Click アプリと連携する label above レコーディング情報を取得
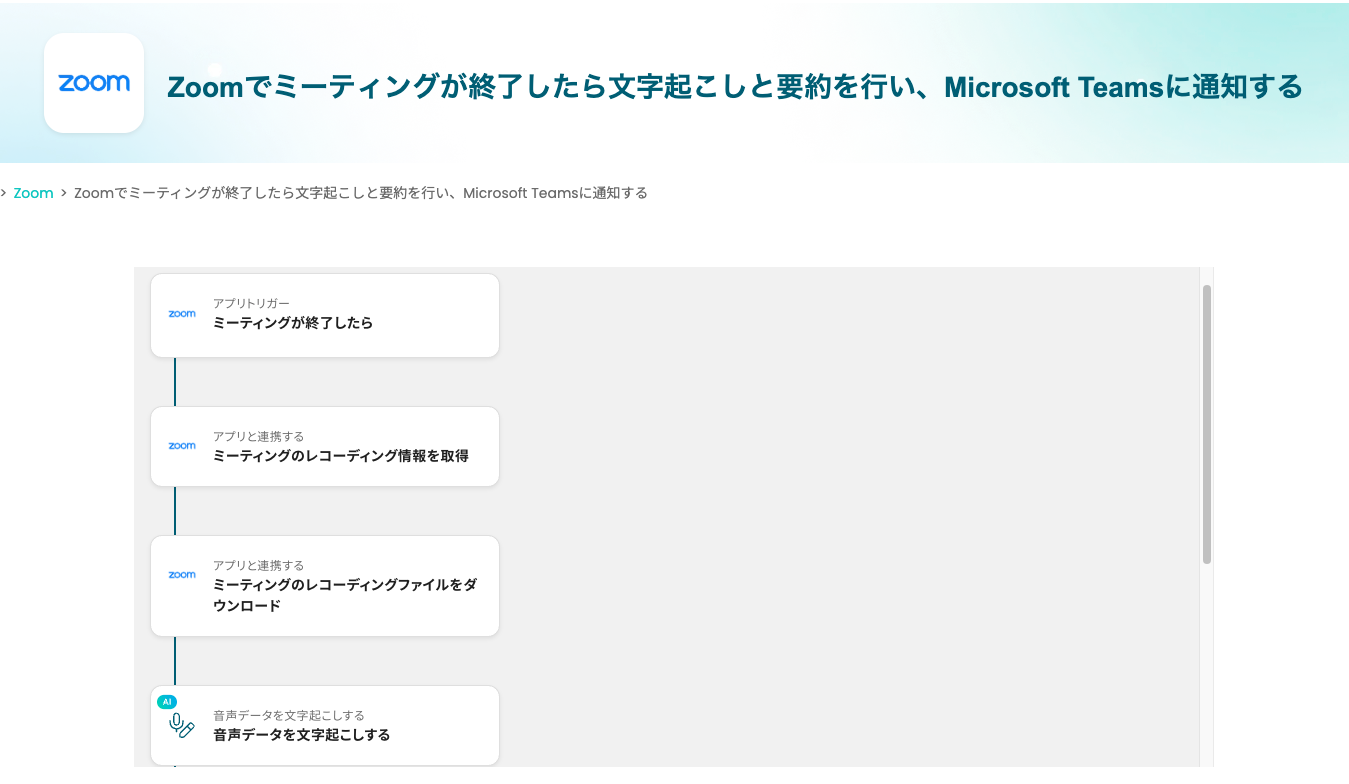Screen dimensions: 1349x784 [x=258, y=436]
